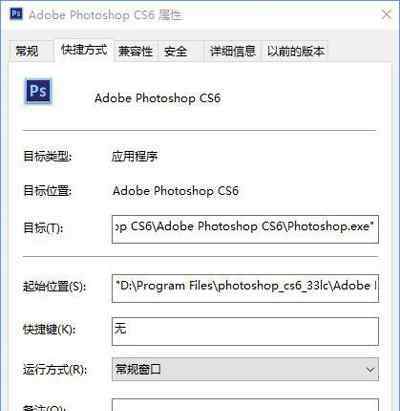Switch to the 常规 tab
Screen dimensions: 400x411
[27, 51]
